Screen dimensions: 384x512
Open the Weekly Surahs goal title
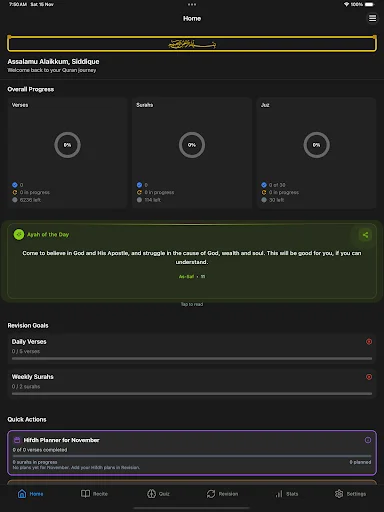(33, 377)
